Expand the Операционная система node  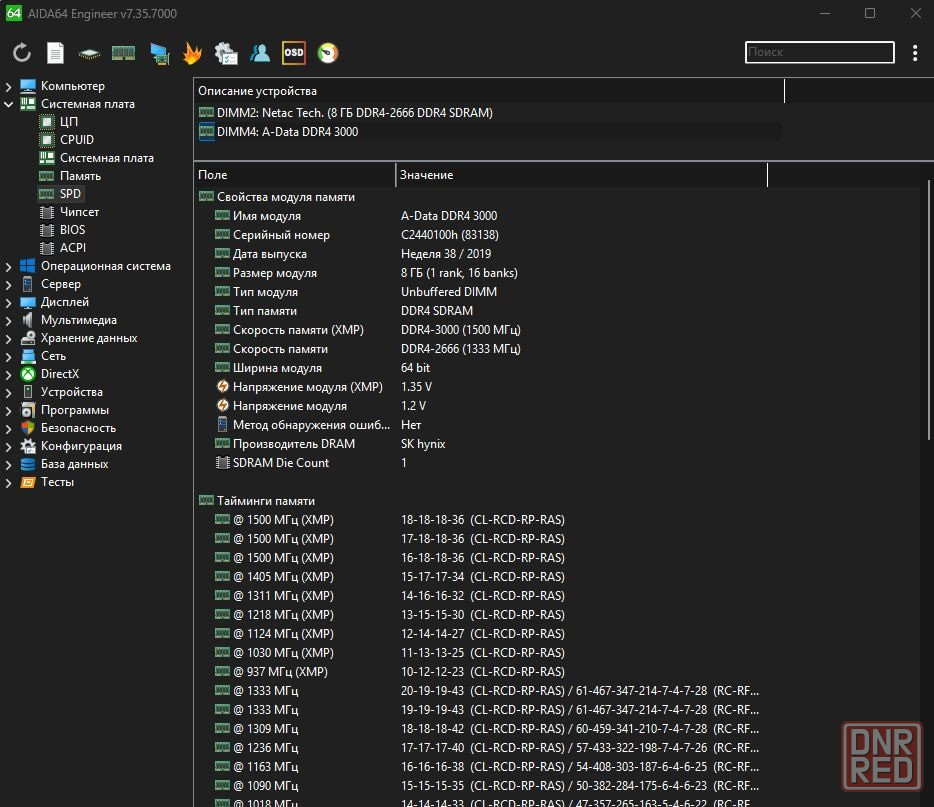[9, 266]
